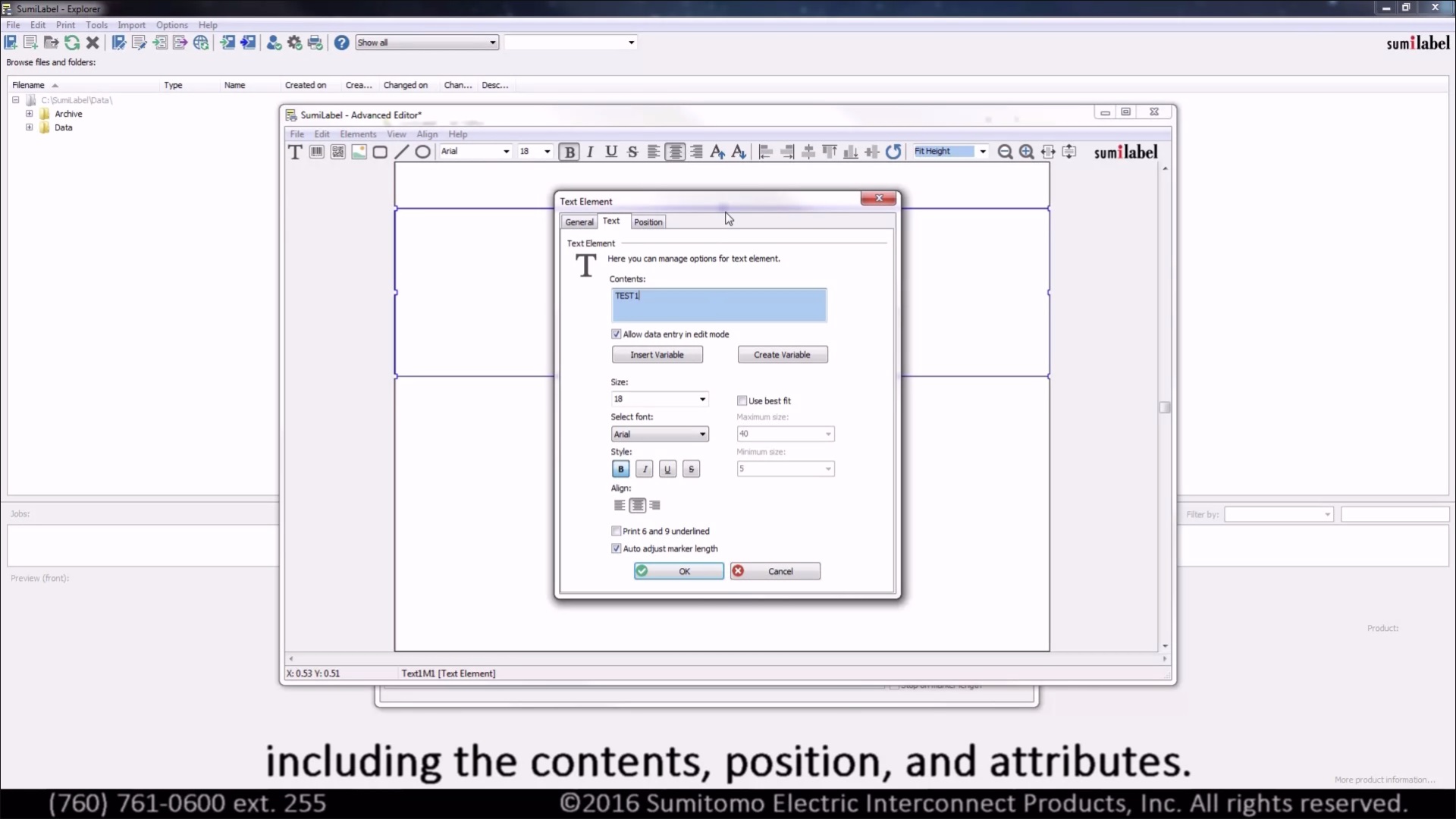The height and width of the screenshot is (819, 1456).
Task: Click inside the Contents text field
Action: pos(718,305)
